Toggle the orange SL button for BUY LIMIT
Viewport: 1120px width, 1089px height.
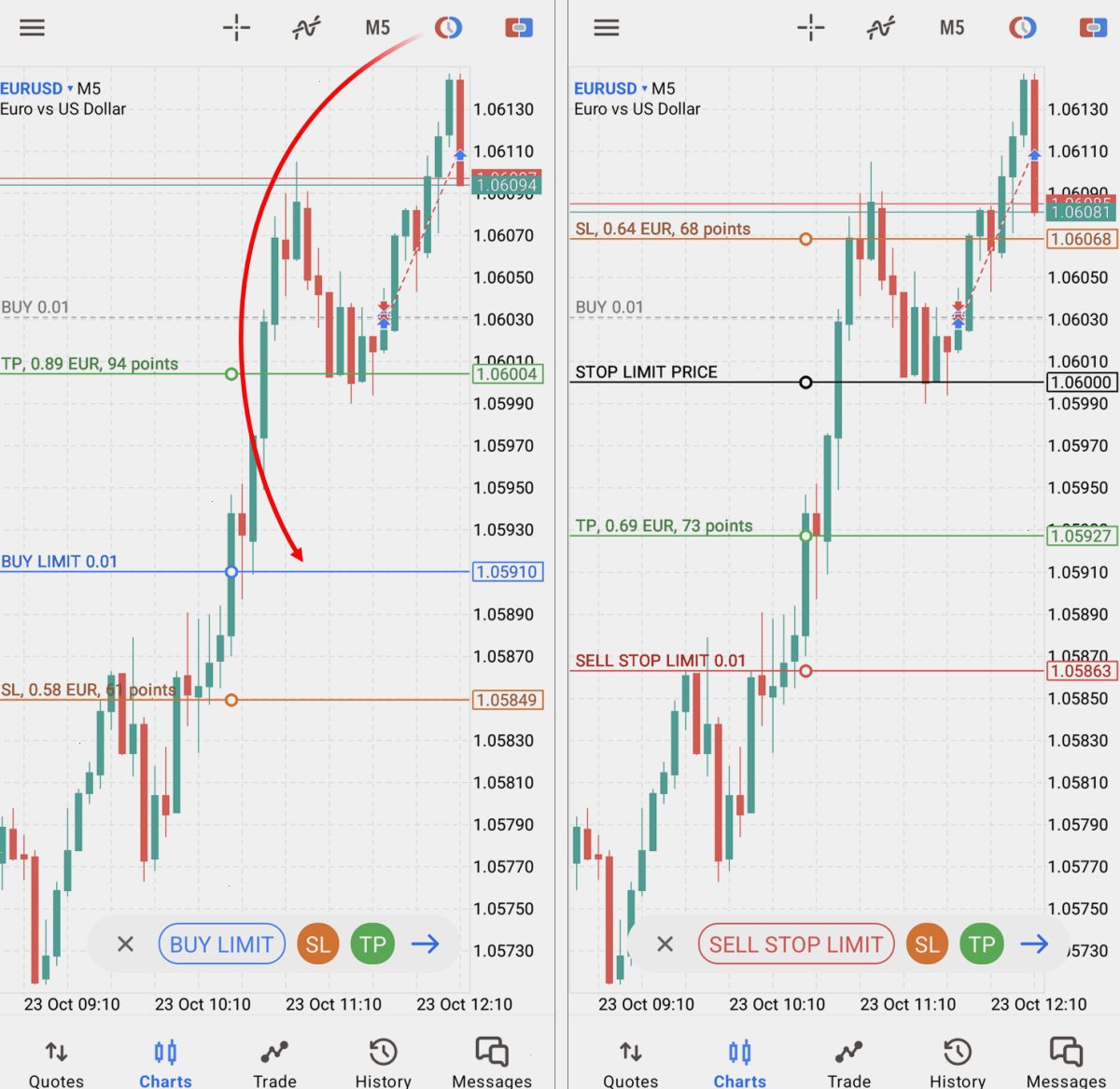[x=317, y=944]
